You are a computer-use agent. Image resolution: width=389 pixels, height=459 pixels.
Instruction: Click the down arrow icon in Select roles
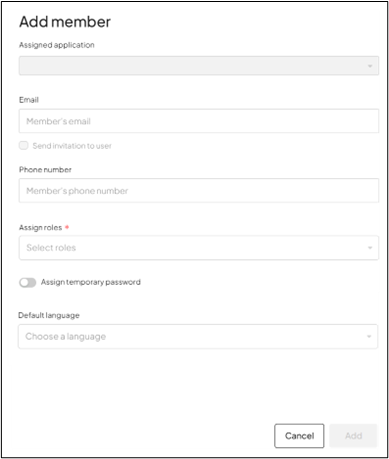(x=370, y=248)
